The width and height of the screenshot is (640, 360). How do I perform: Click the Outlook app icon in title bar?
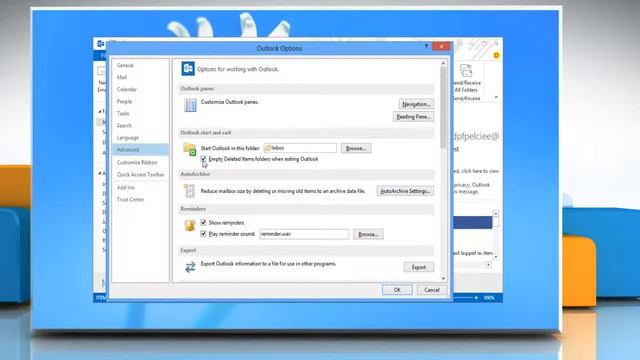pos(100,44)
